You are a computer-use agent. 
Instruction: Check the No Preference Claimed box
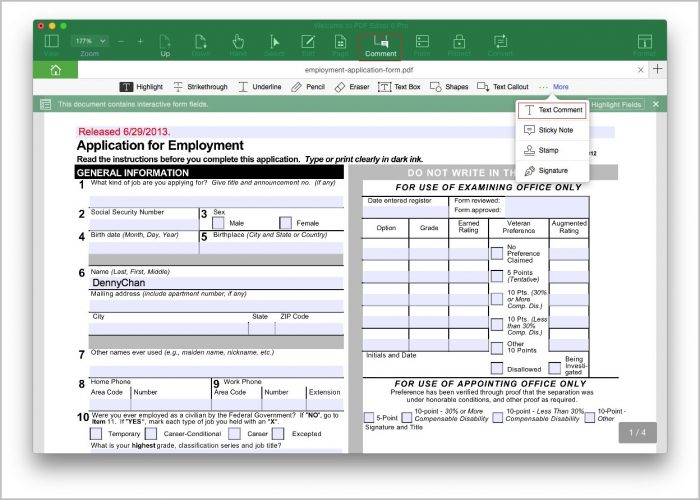point(497,254)
